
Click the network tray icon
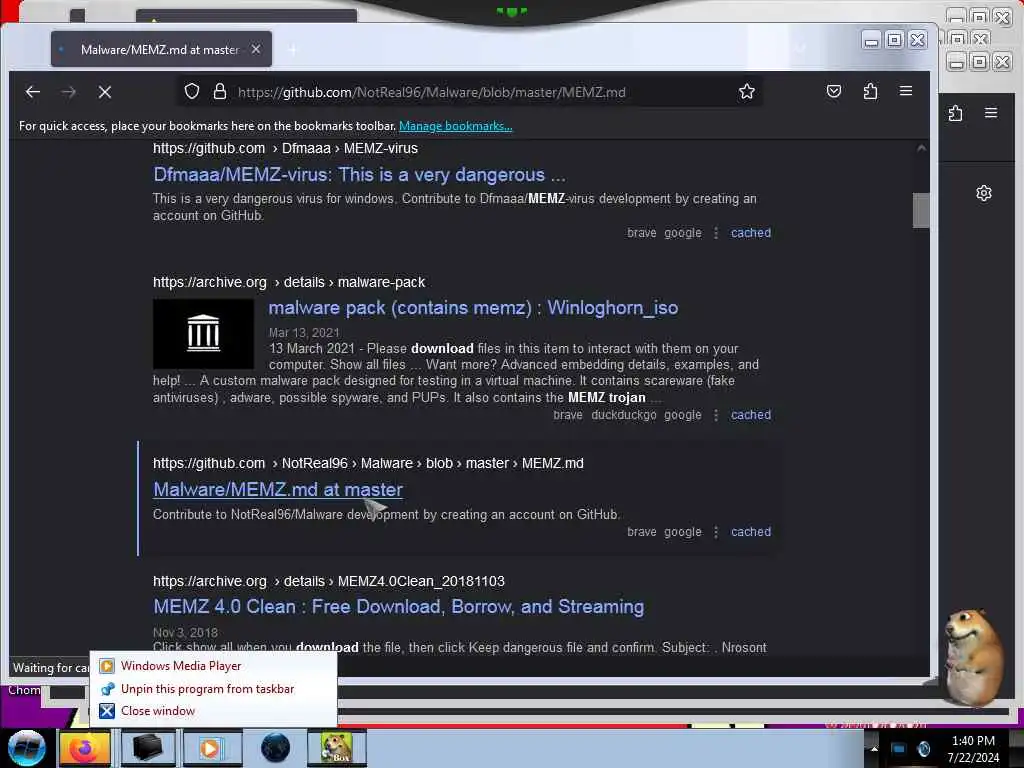click(x=898, y=749)
